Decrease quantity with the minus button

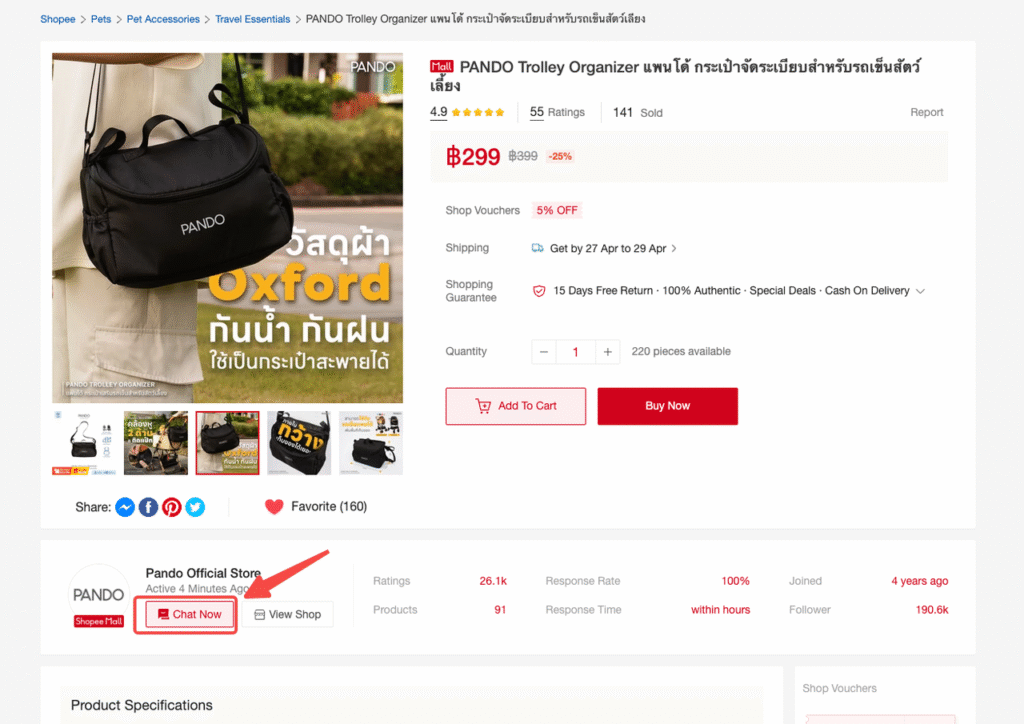coord(543,352)
